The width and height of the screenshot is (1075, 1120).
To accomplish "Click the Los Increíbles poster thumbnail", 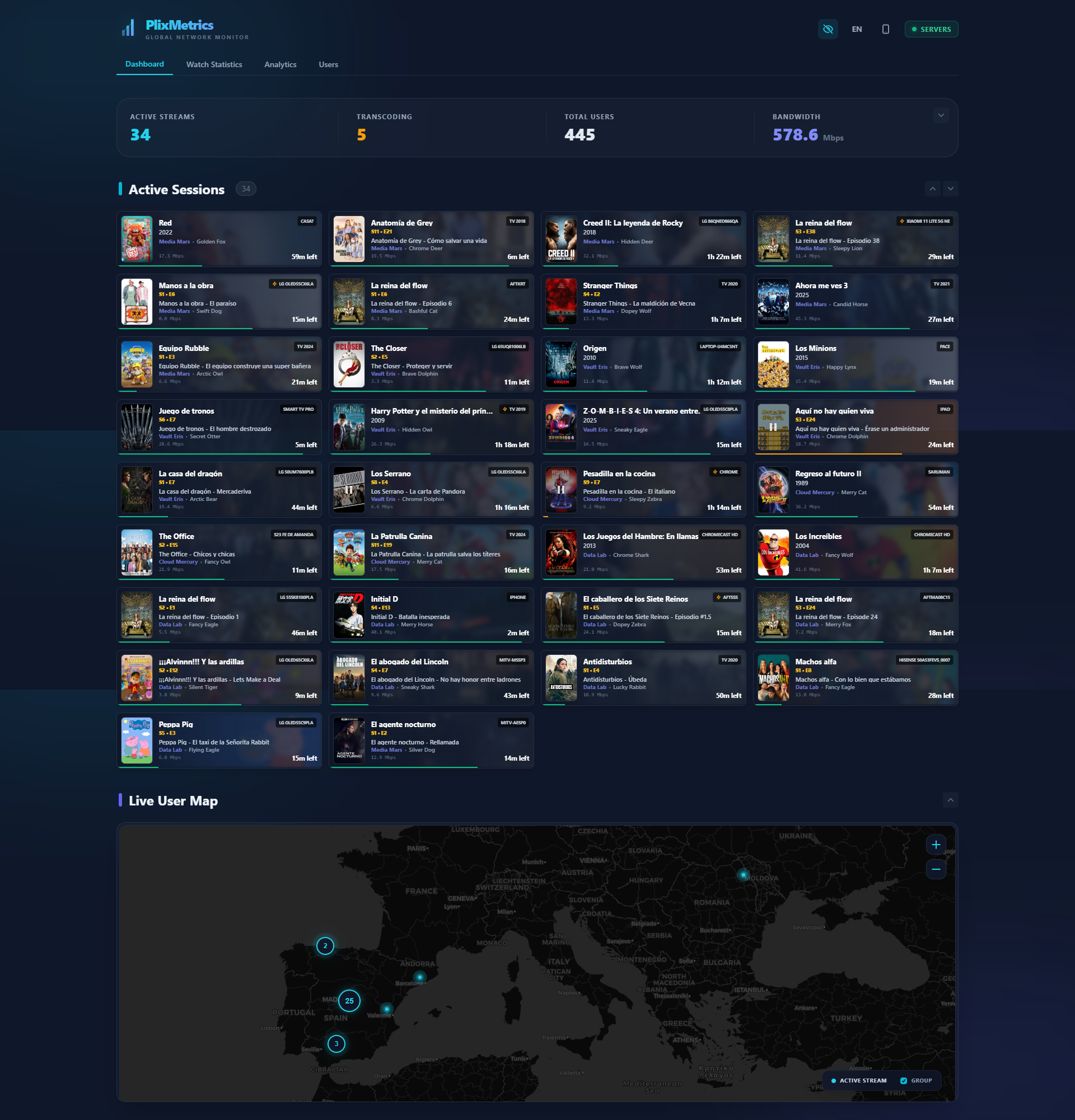I will click(773, 552).
